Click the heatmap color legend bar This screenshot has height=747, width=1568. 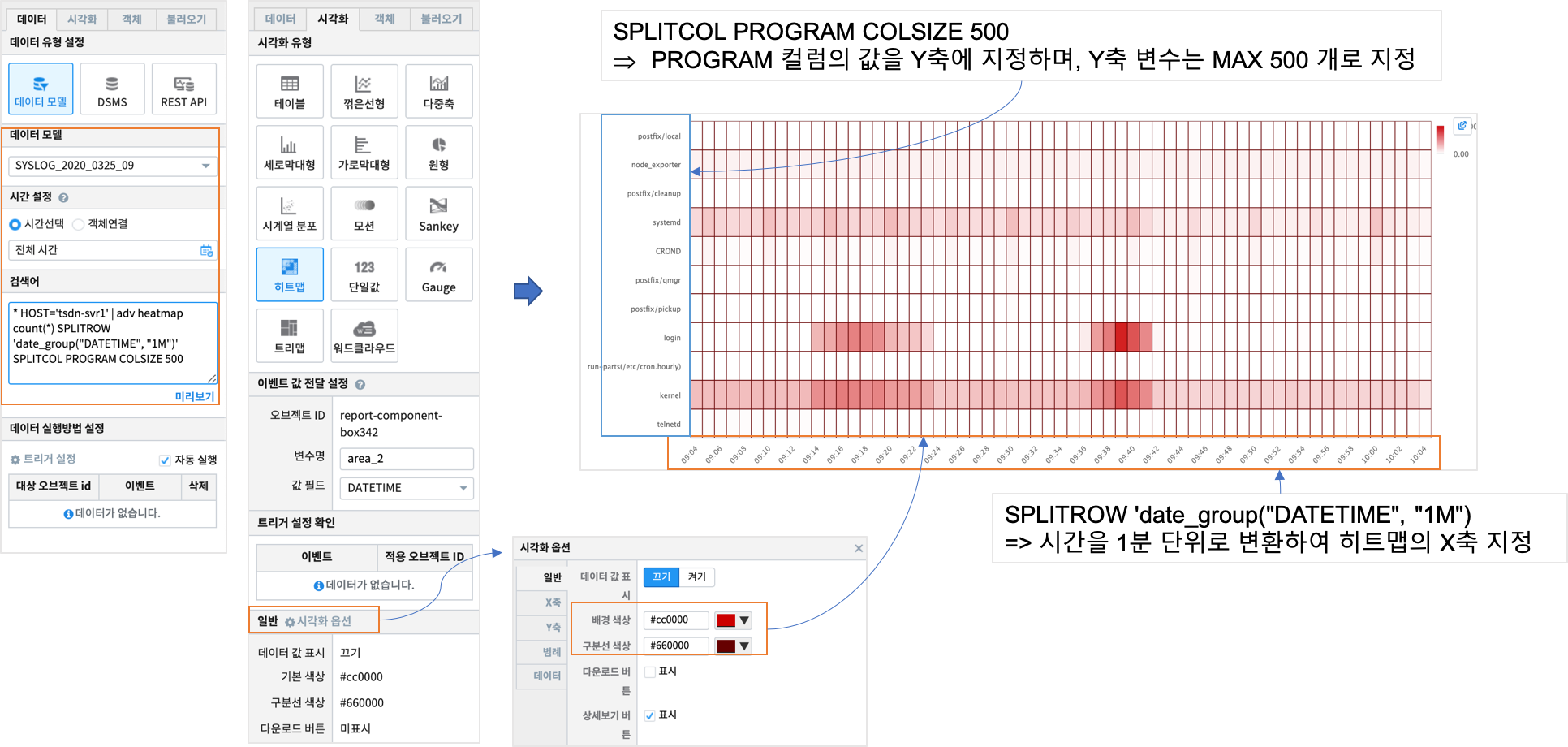click(x=1440, y=138)
